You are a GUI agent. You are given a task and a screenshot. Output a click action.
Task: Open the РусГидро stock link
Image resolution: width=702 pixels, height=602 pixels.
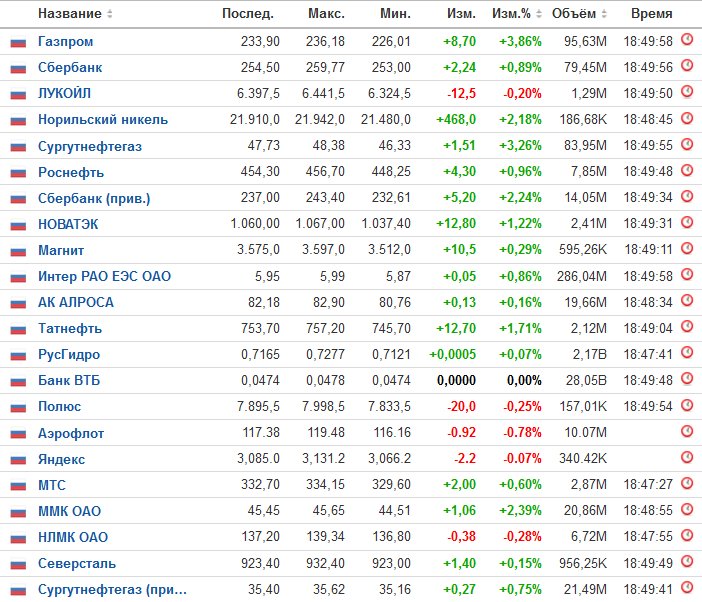coord(69,354)
